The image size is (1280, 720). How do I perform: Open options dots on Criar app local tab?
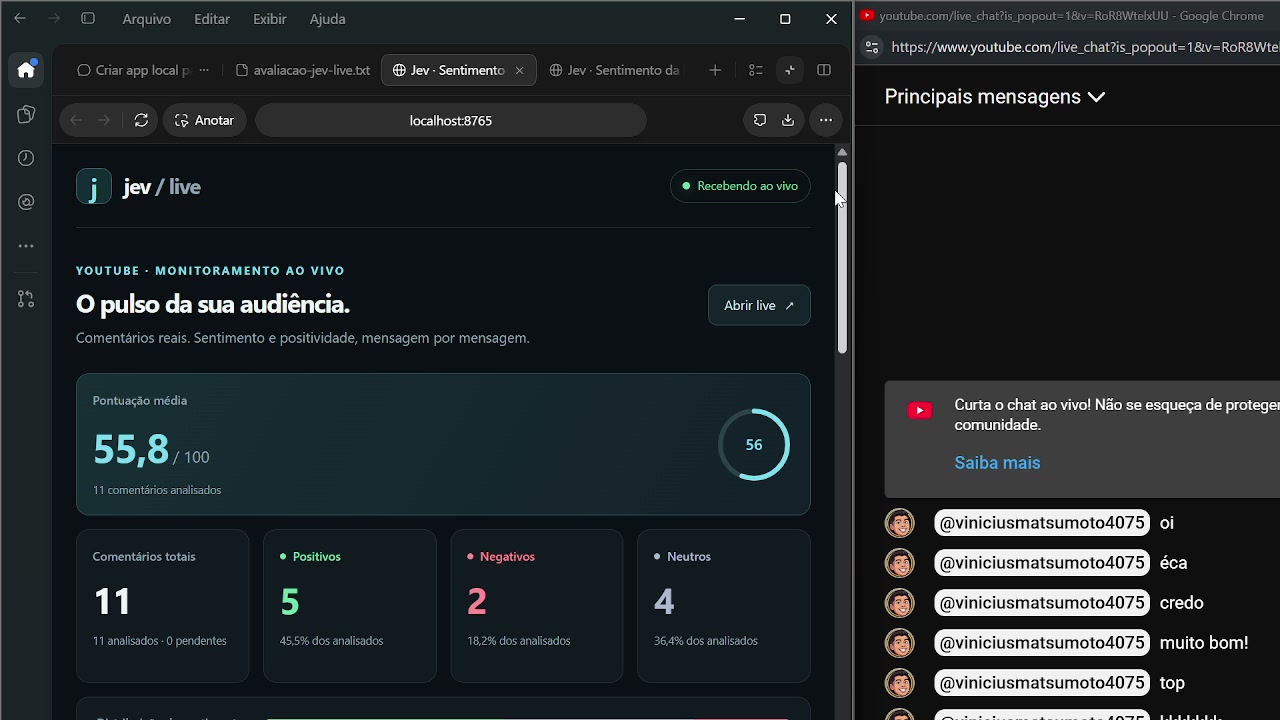pos(204,70)
